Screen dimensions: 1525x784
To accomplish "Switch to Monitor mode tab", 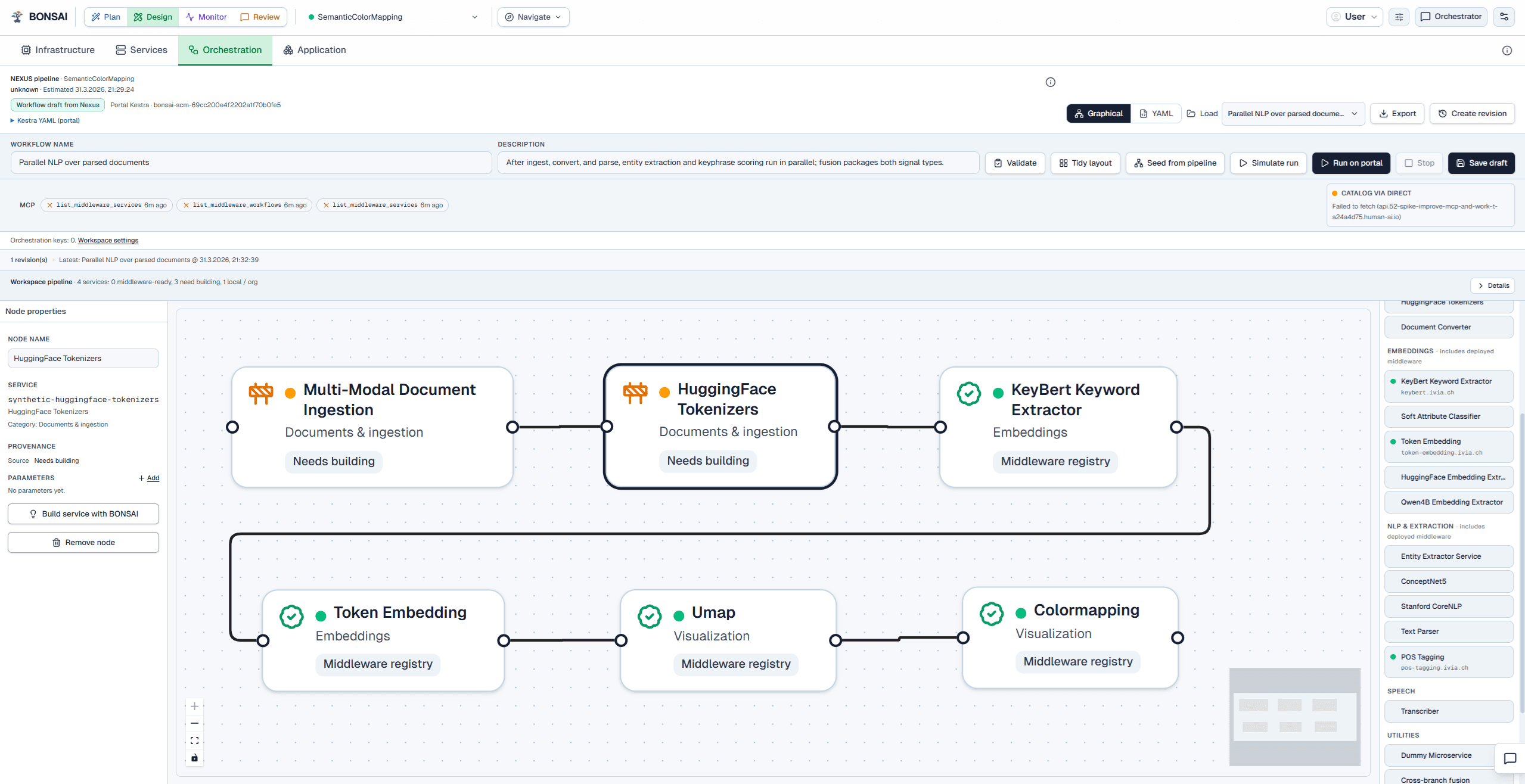I will click(206, 17).
